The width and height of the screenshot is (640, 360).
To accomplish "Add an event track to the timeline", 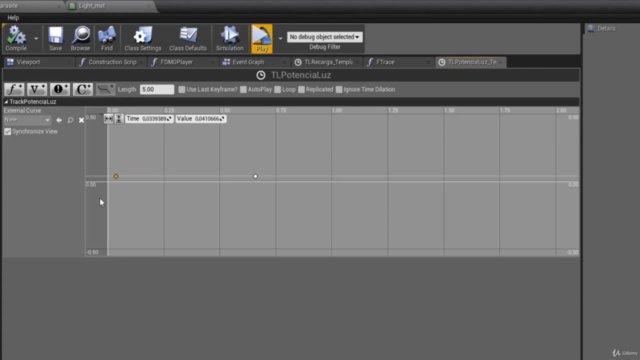I will [x=60, y=89].
